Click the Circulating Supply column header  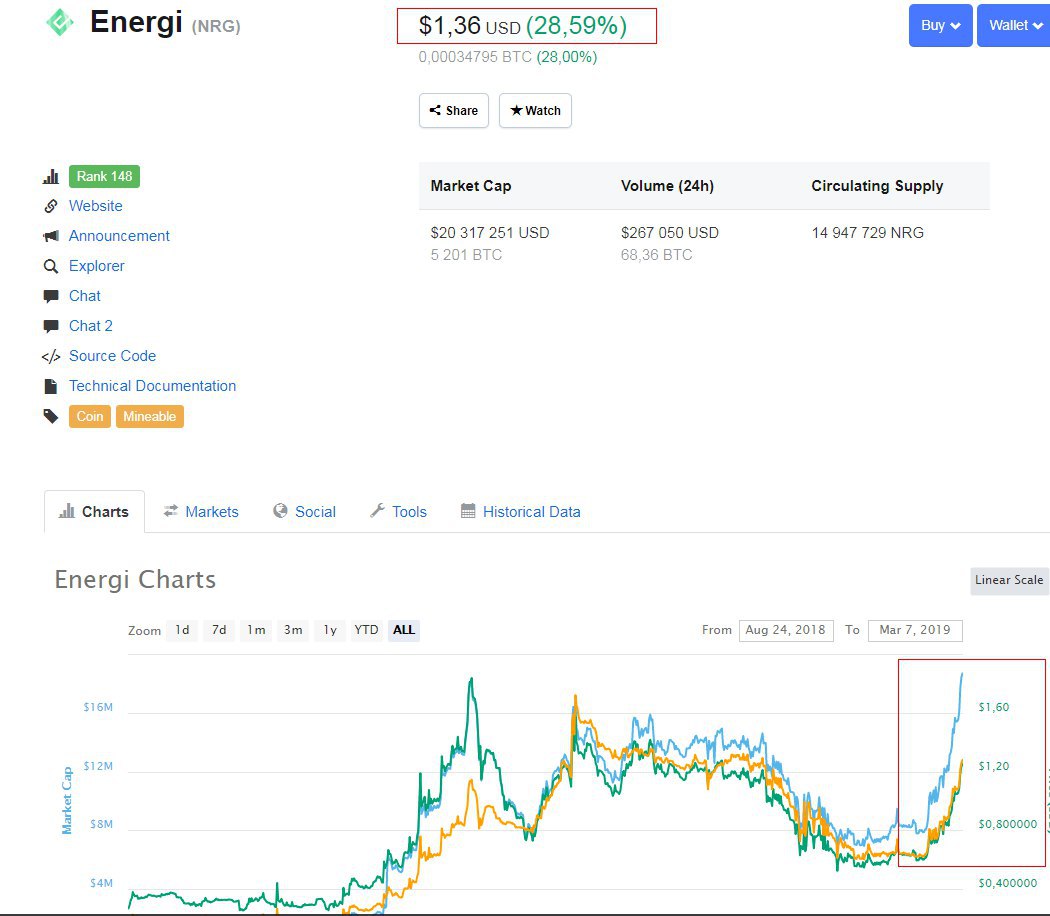(877, 186)
